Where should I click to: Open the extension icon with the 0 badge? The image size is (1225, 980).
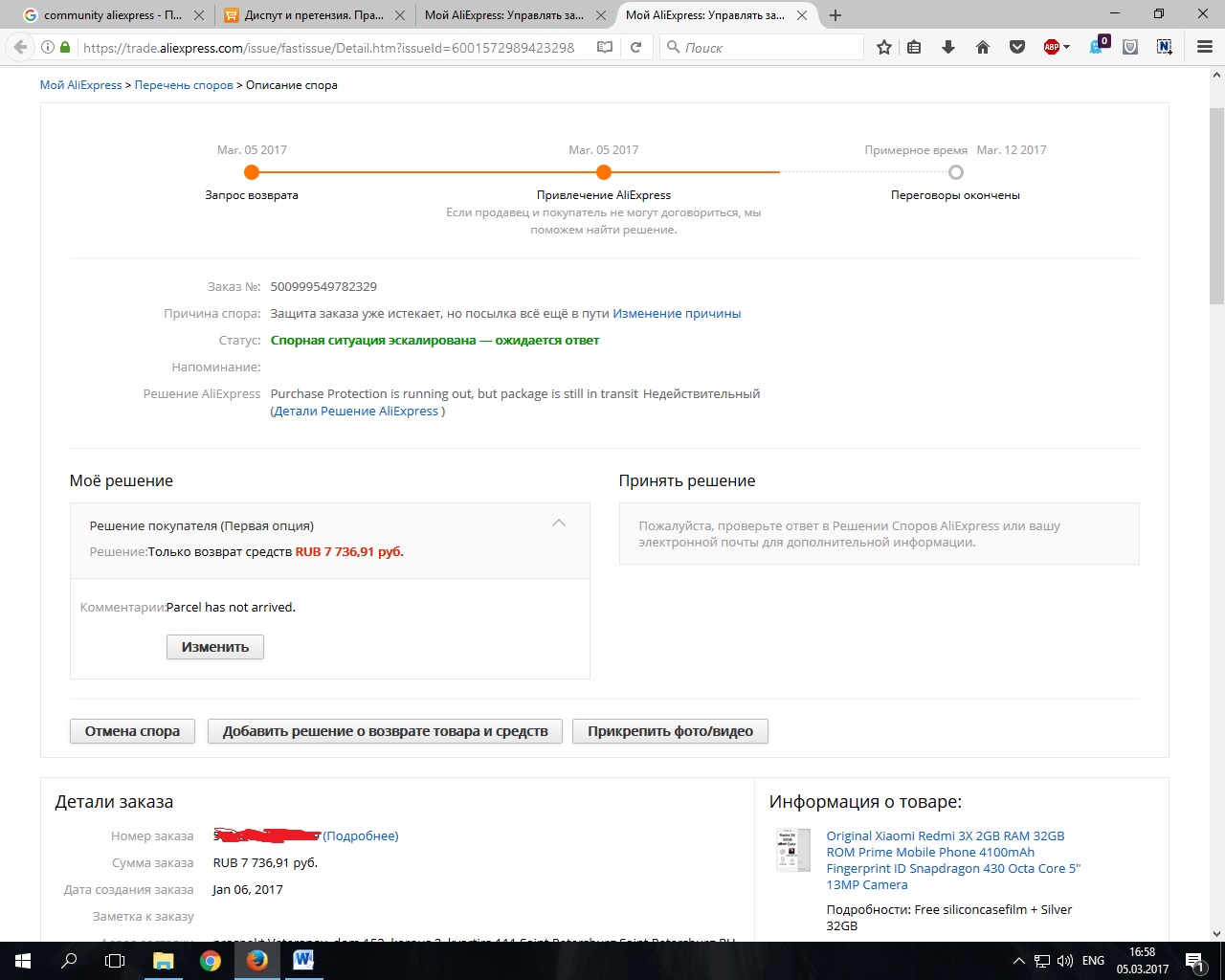coord(1099,46)
